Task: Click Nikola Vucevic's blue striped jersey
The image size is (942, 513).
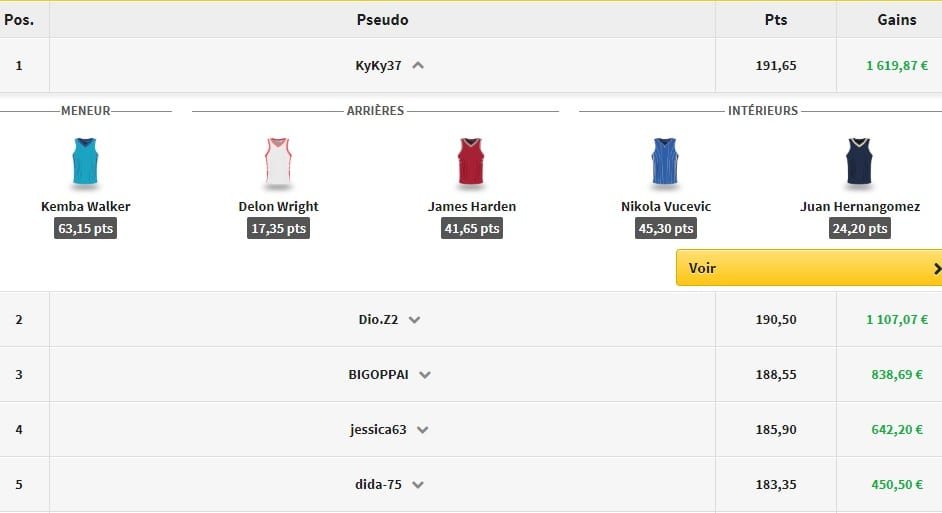Action: [665, 161]
